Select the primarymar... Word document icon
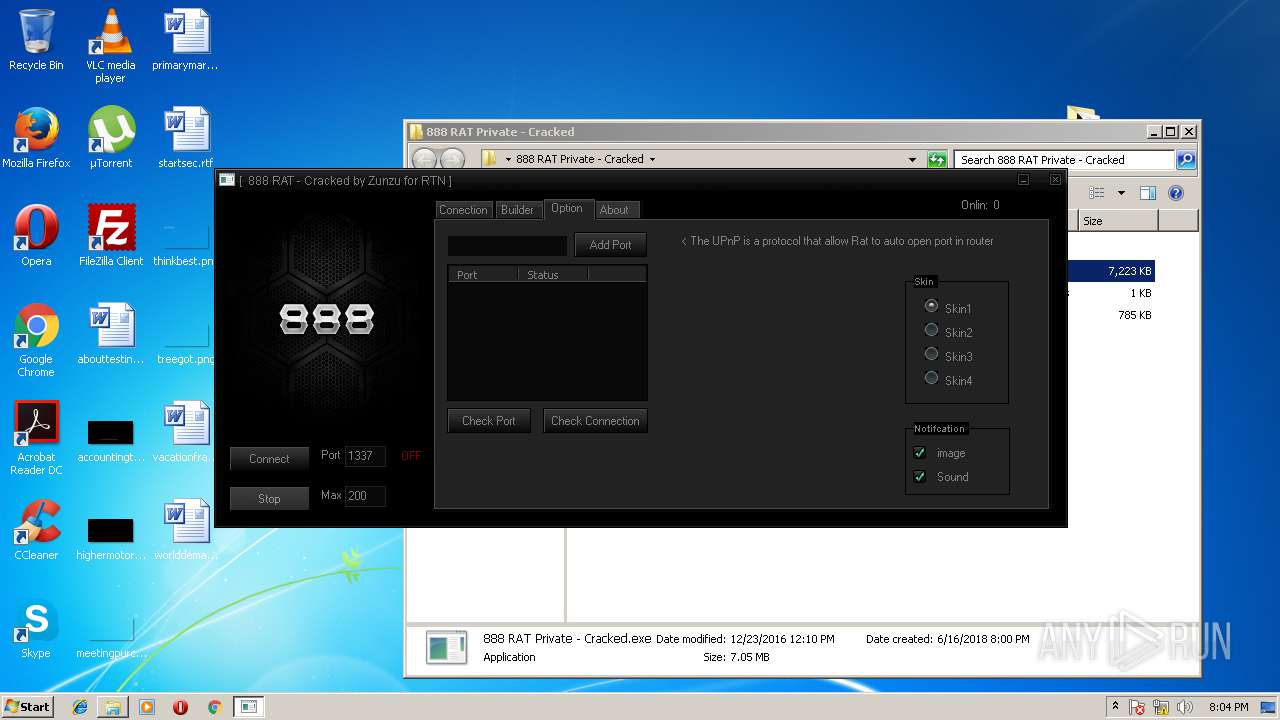This screenshot has height=720, width=1280. click(x=186, y=40)
